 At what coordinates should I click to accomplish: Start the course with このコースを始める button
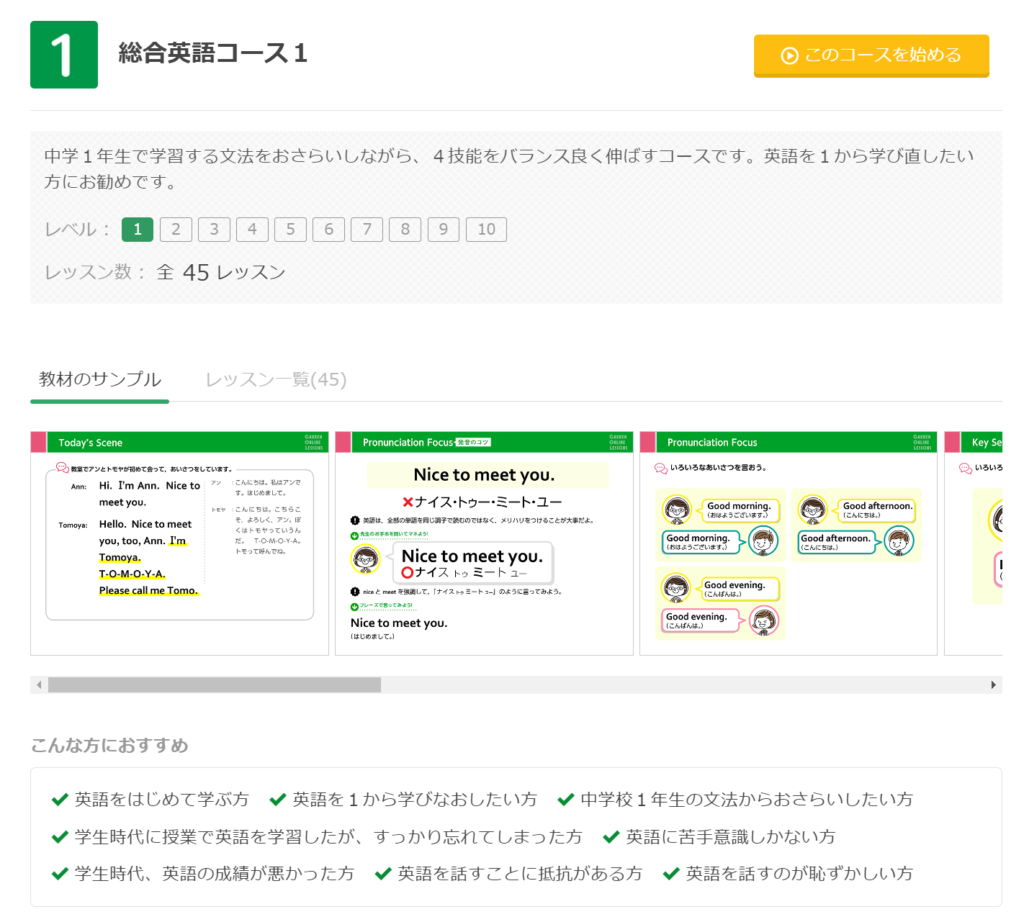871,56
